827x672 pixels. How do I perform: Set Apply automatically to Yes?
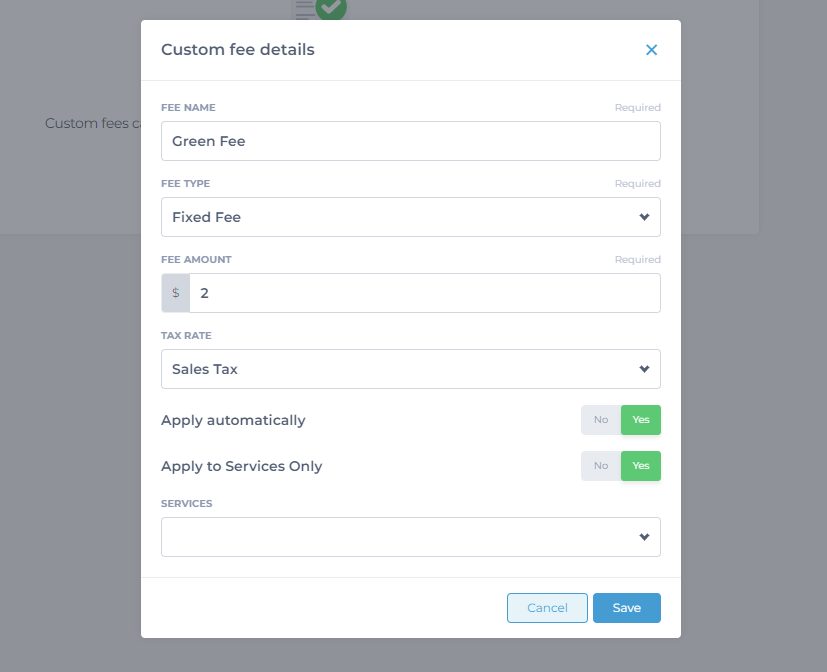click(x=641, y=420)
